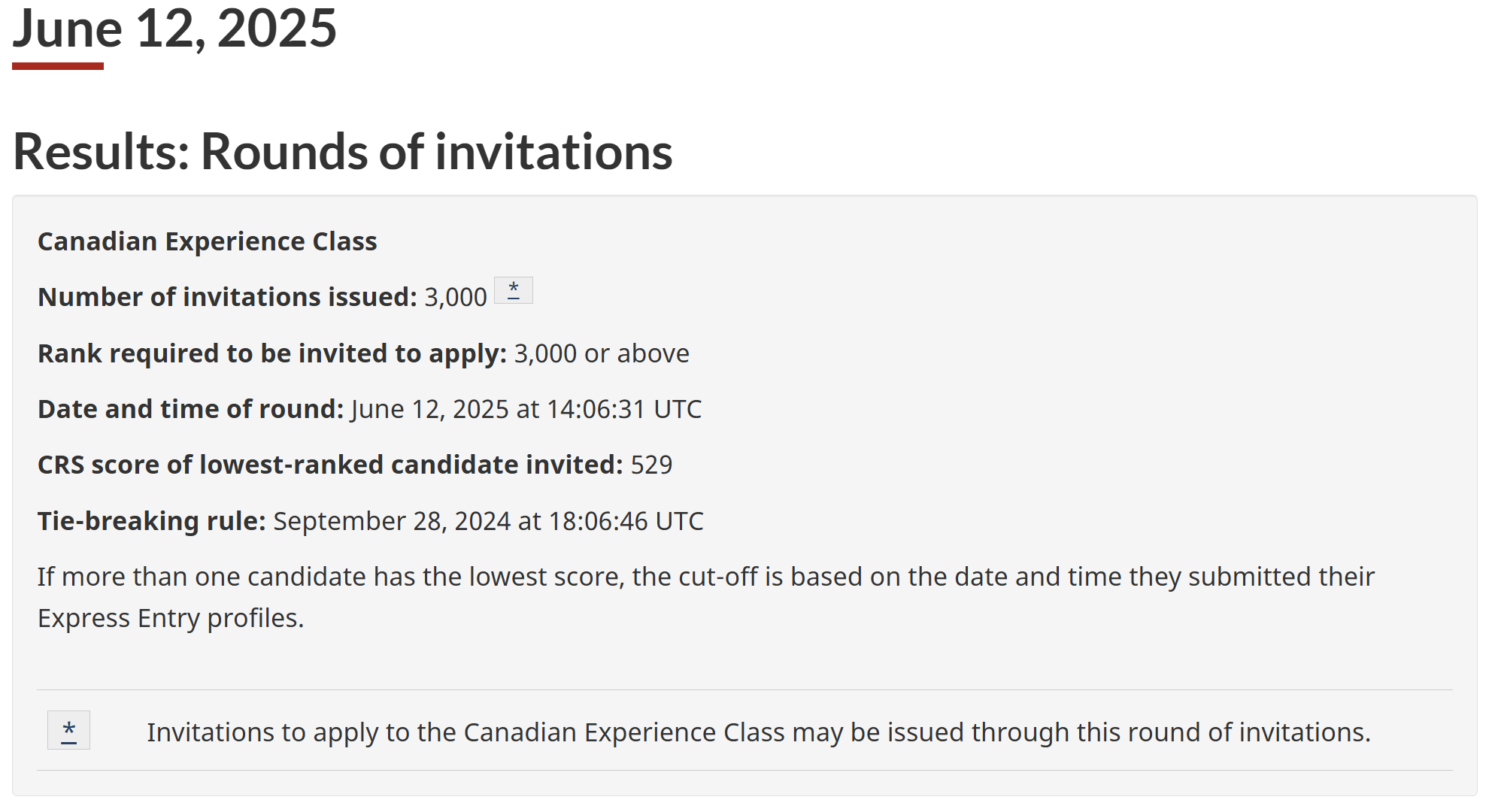Click the June 12, 2025 heading
The width and height of the screenshot is (1498, 812).
pyautogui.click(x=174, y=29)
